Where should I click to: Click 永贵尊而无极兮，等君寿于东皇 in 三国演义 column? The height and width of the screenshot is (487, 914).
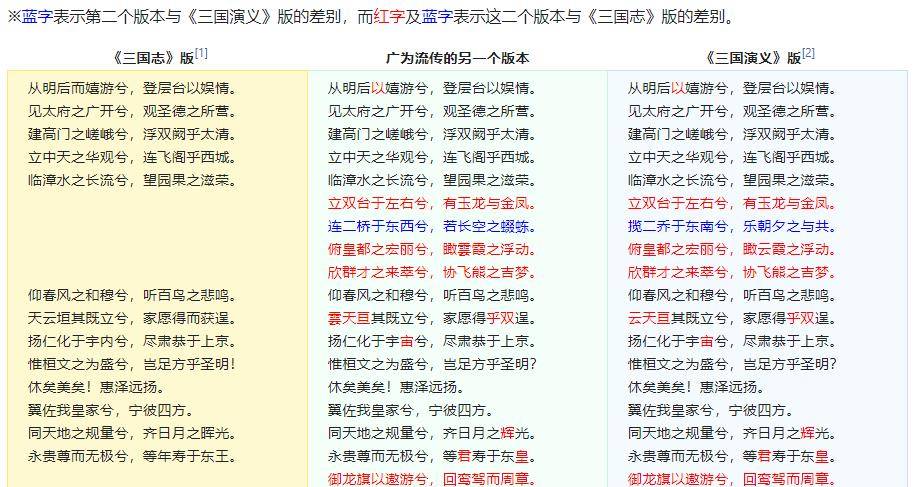[732, 456]
